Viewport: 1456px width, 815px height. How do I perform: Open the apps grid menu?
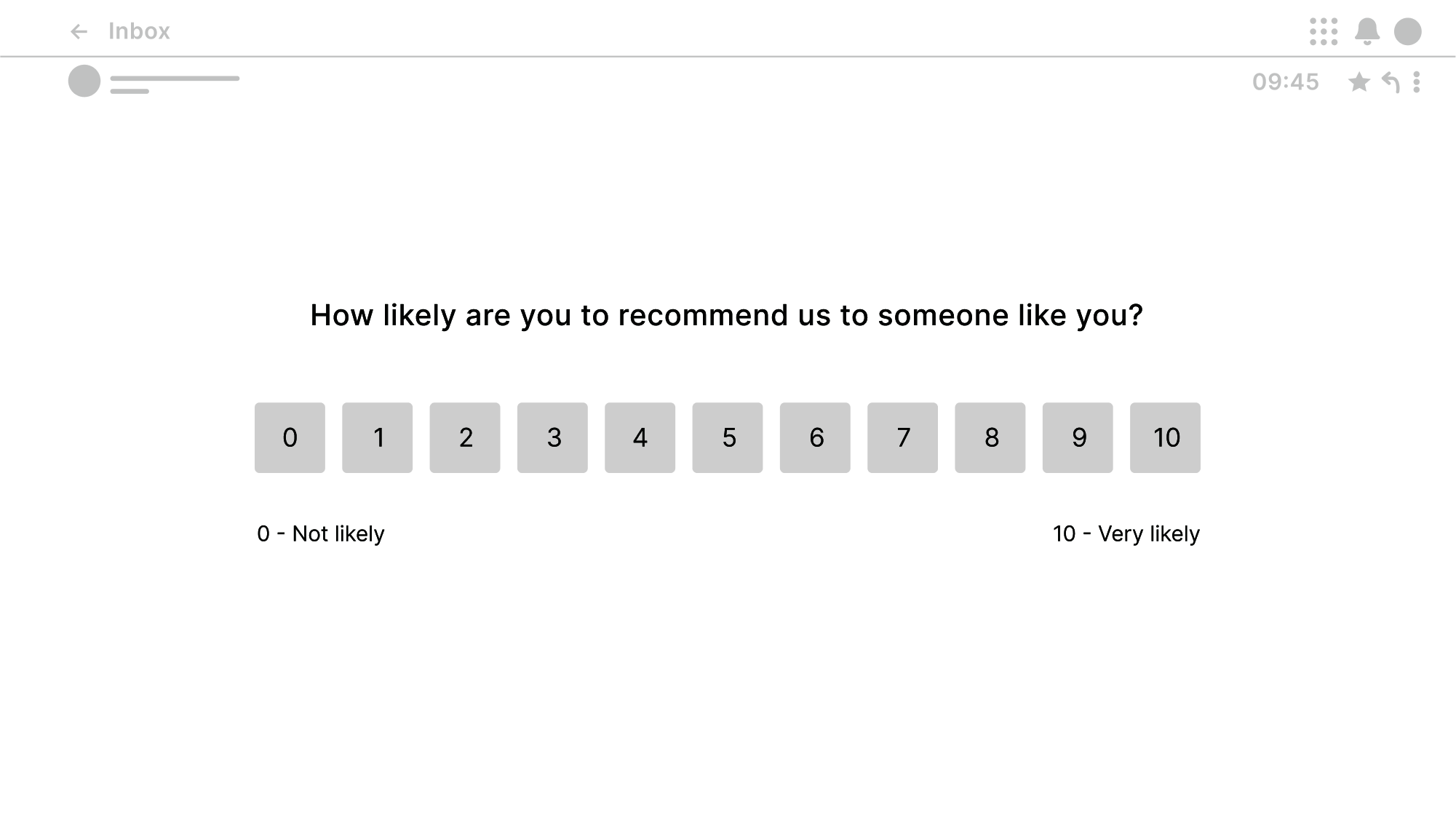point(1323,31)
